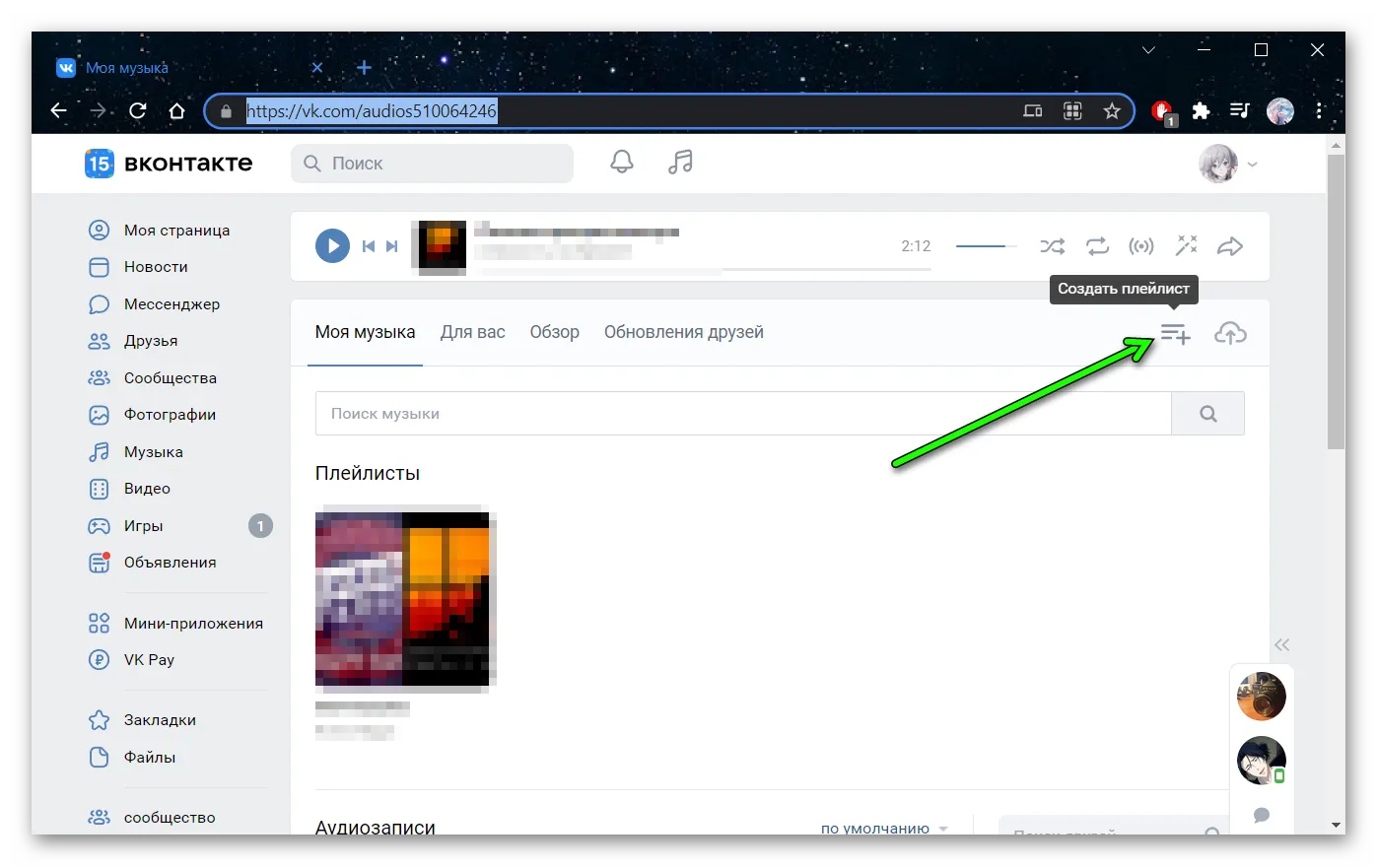Click the Create playlist icon
Image resolution: width=1377 pixels, height=868 pixels.
coord(1175,334)
